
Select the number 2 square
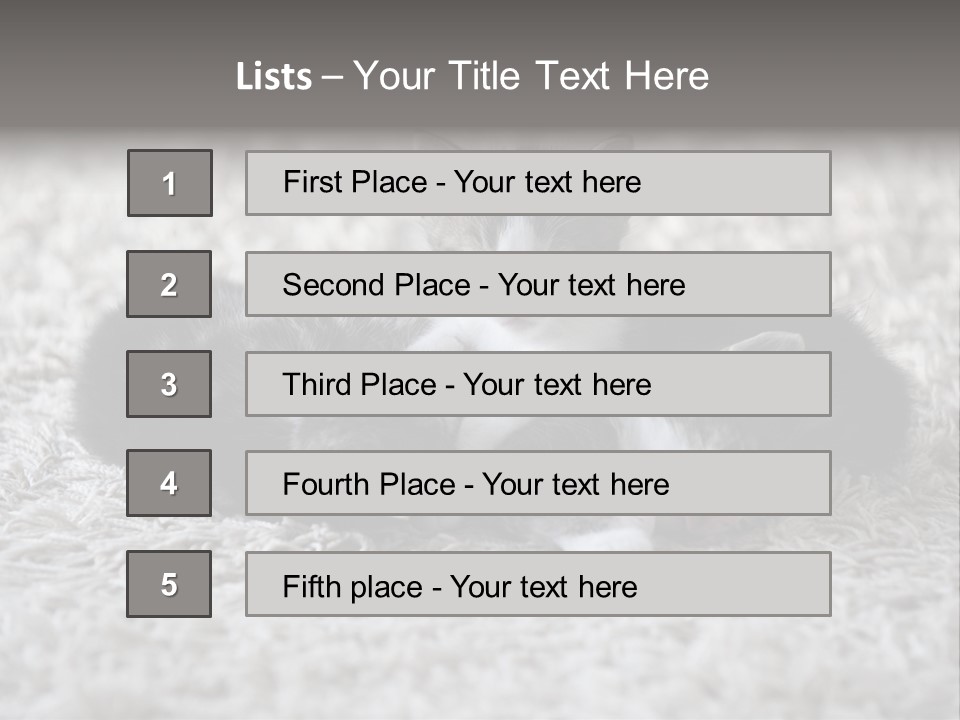169,284
